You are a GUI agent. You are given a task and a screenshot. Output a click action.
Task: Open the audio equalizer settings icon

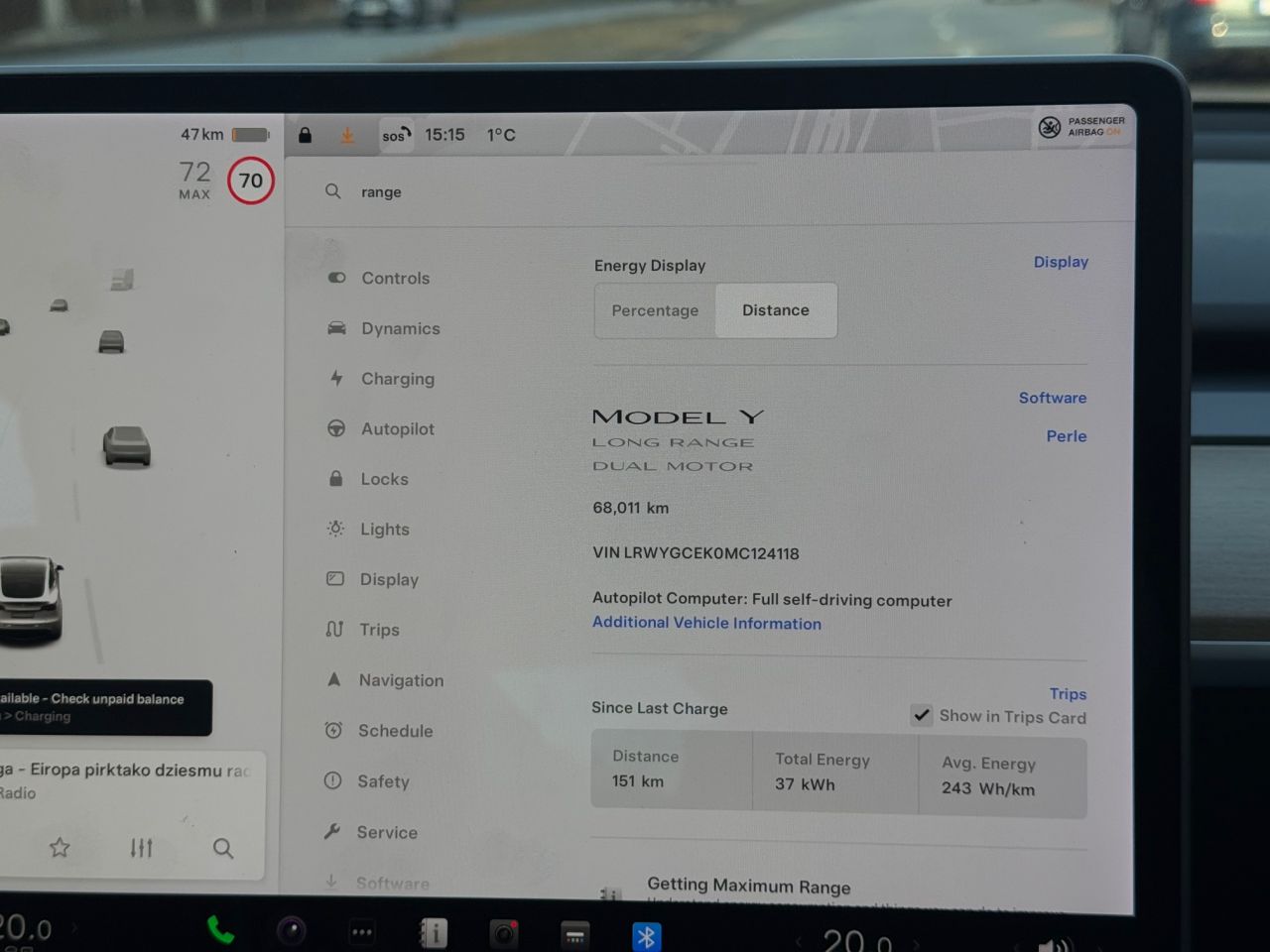point(142,848)
